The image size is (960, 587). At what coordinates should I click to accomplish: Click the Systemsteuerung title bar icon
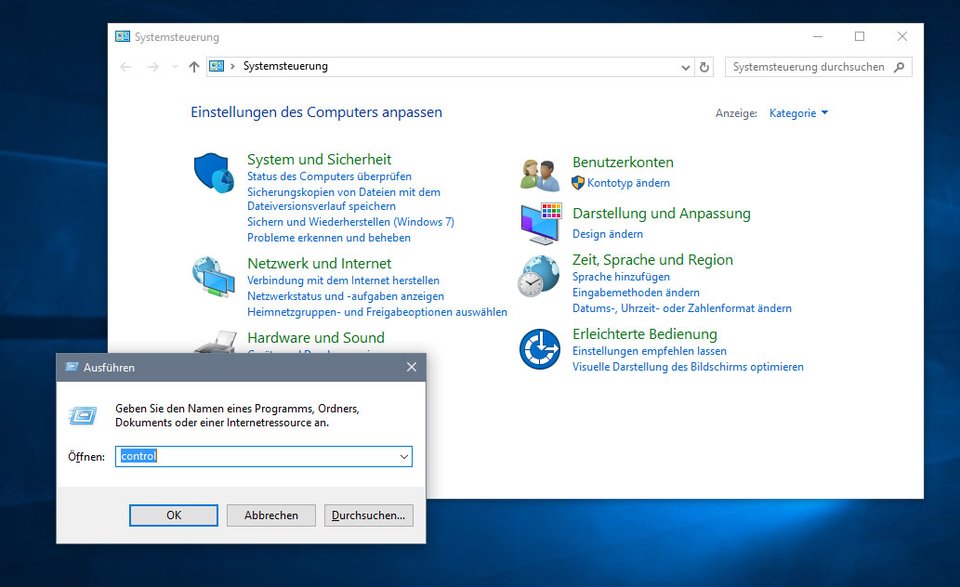(122, 37)
